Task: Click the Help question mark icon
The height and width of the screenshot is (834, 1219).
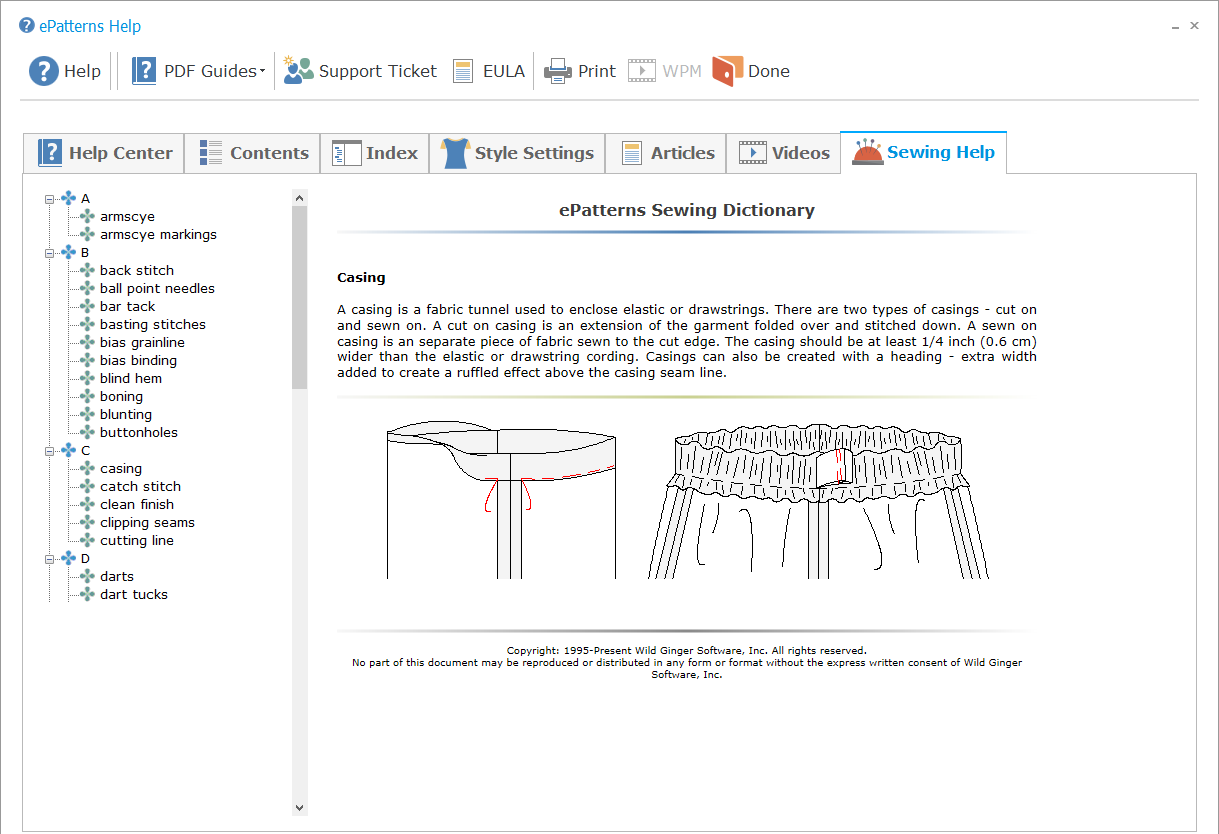Action: (x=44, y=71)
